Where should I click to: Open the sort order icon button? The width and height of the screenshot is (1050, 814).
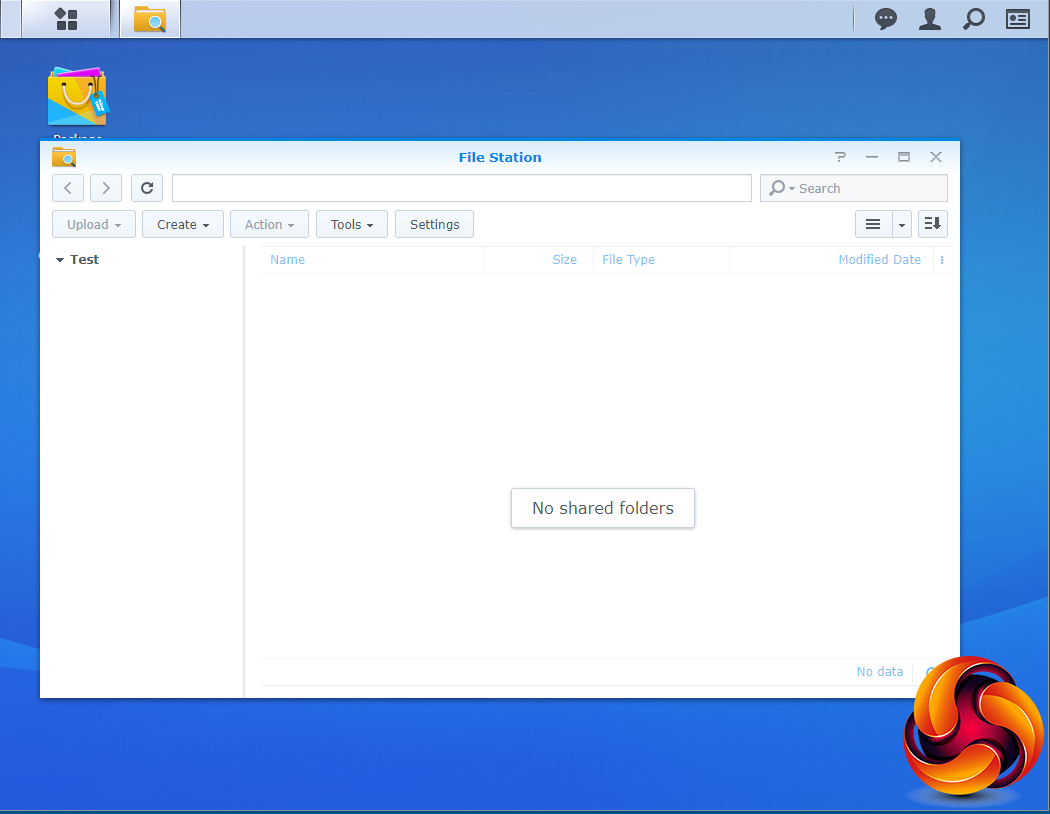tap(933, 224)
